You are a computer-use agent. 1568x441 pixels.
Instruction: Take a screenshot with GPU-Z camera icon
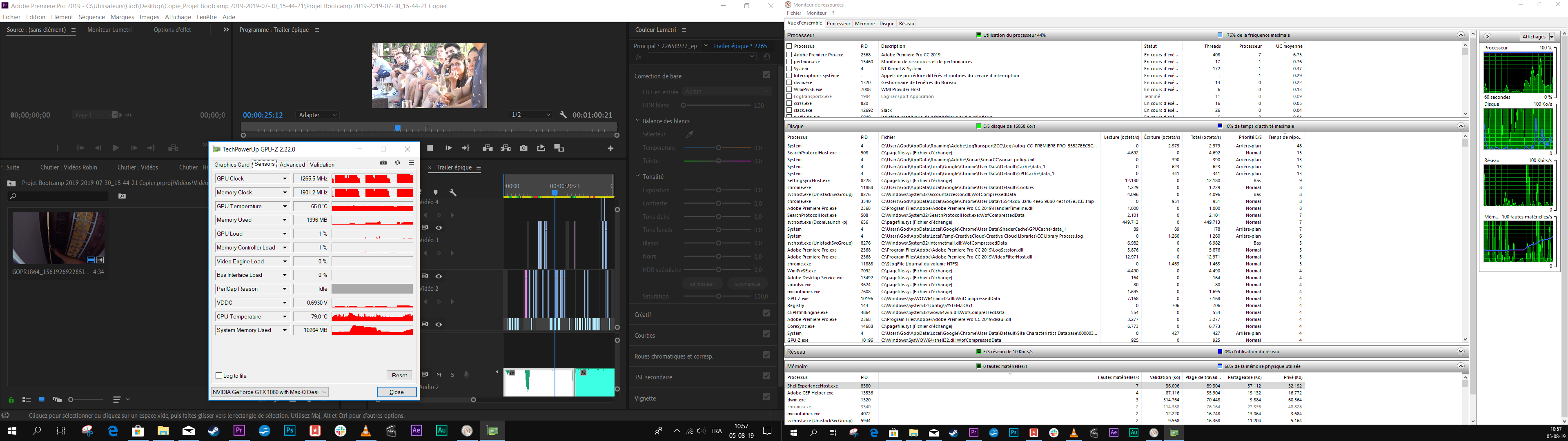click(x=383, y=163)
